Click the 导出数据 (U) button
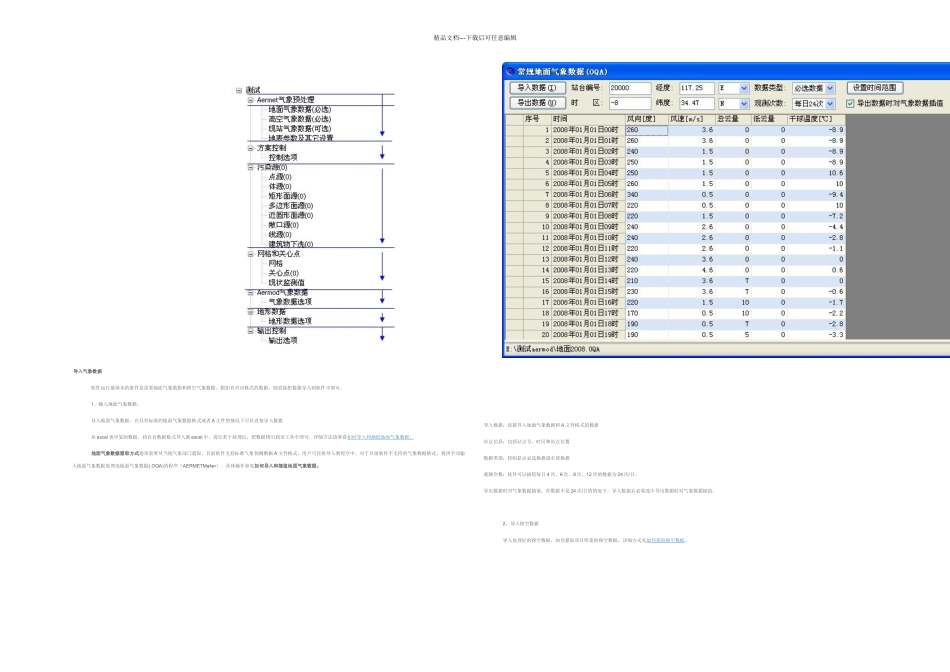The height and width of the screenshot is (672, 950). click(537, 103)
